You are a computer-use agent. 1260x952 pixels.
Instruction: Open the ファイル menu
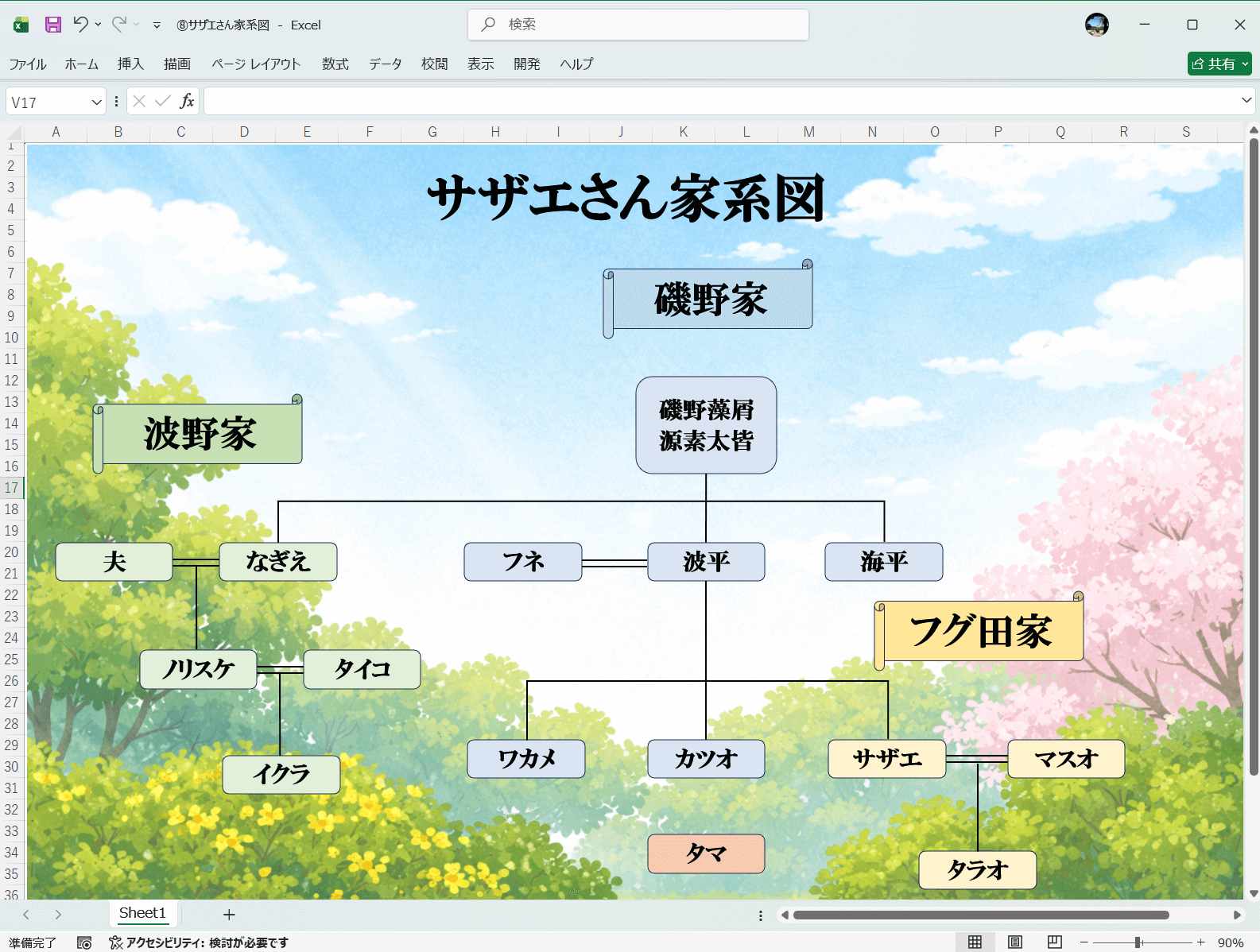[28, 64]
